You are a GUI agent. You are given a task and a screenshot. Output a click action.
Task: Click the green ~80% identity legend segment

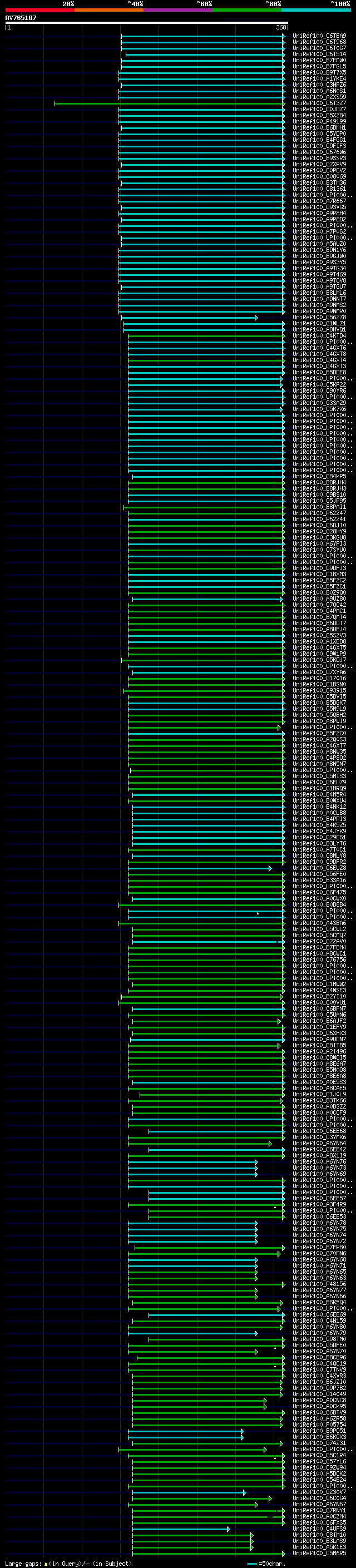pos(246,10)
